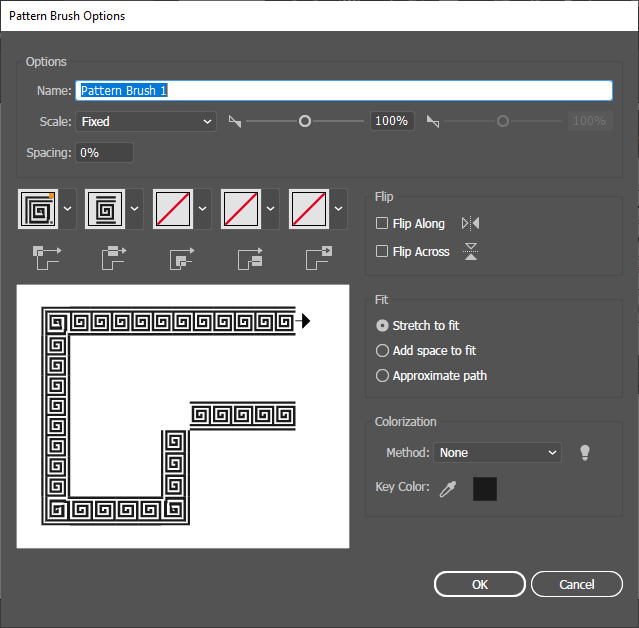
Task: Click the Flip Along mirror icon
Action: tap(470, 223)
